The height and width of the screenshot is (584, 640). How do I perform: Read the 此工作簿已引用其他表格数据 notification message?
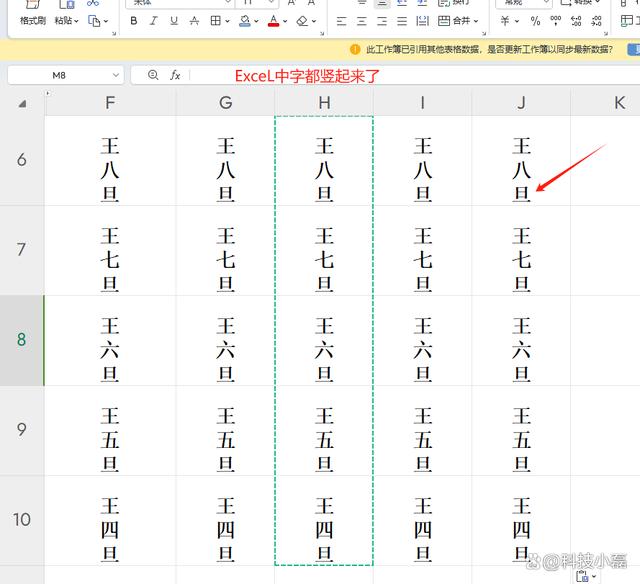(x=489, y=49)
